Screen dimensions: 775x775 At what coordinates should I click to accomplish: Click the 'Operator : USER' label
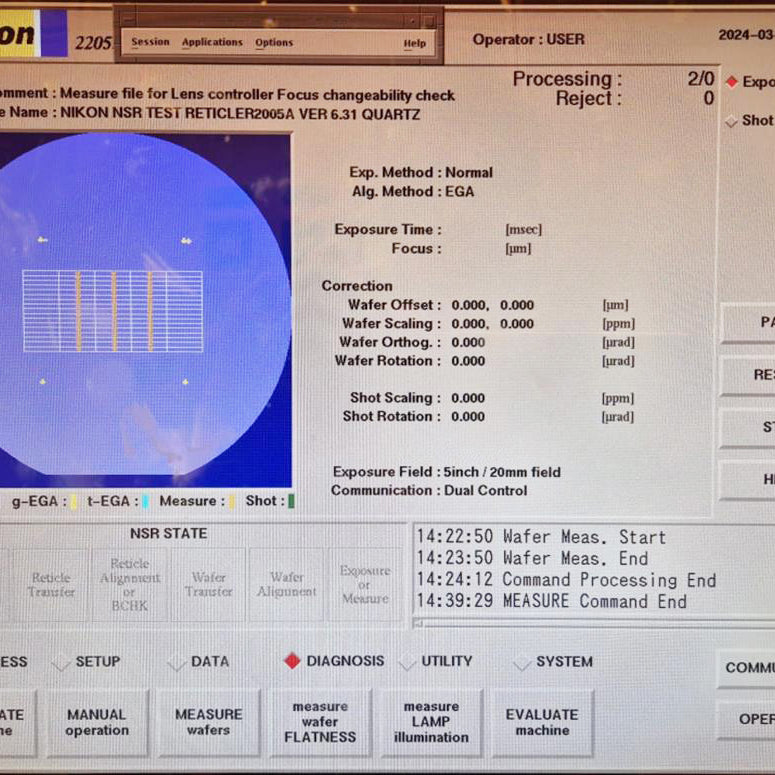point(528,40)
